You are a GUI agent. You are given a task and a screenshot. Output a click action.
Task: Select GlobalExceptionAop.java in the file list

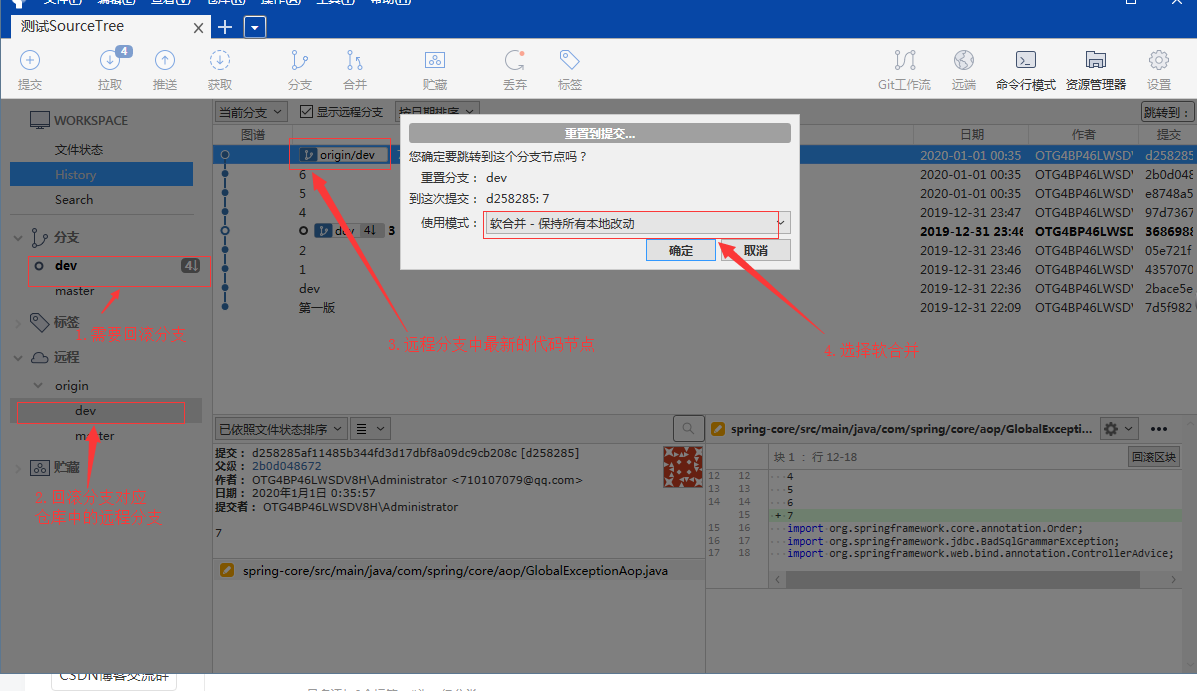459,570
